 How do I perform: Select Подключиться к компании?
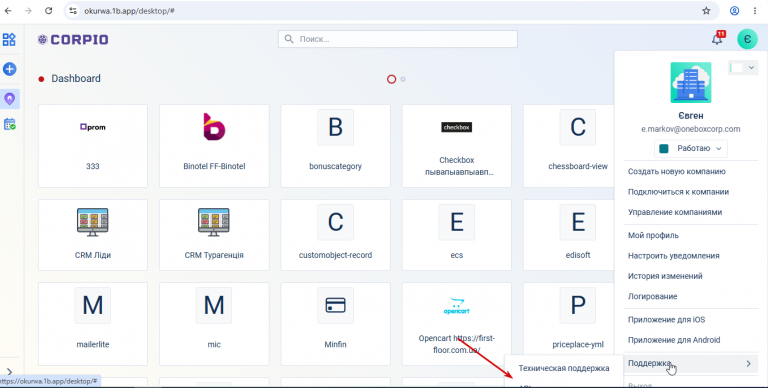(678, 192)
